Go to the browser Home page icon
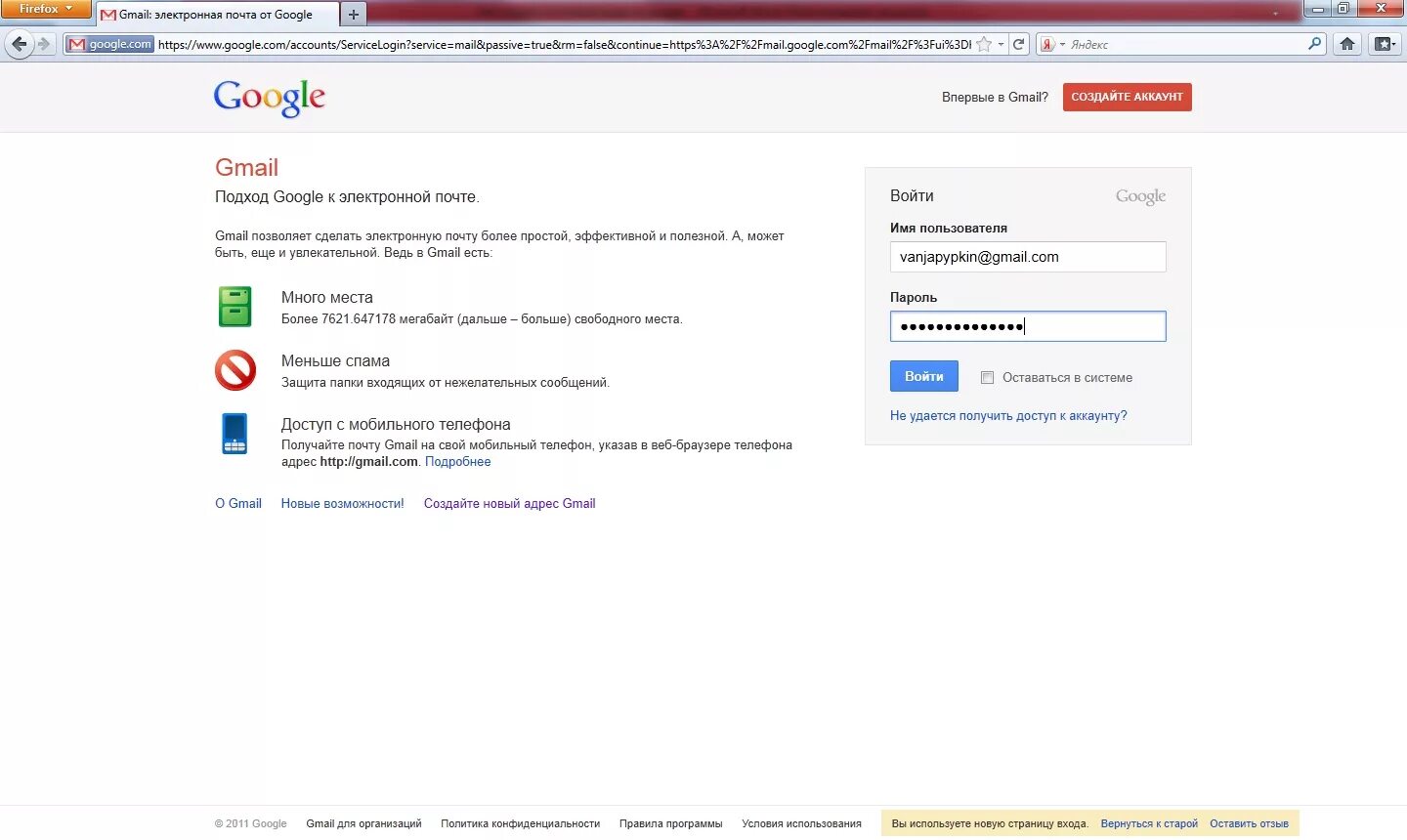Screen dimensions: 1407x840 [1347, 44]
